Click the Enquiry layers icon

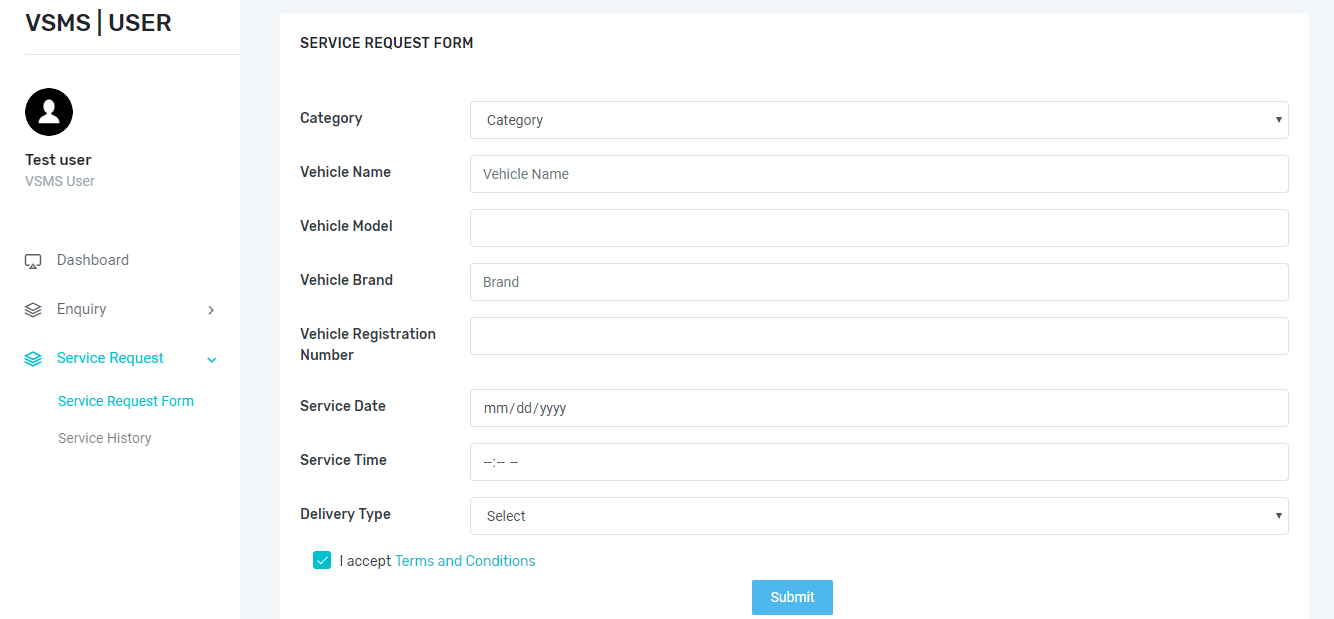click(x=33, y=309)
